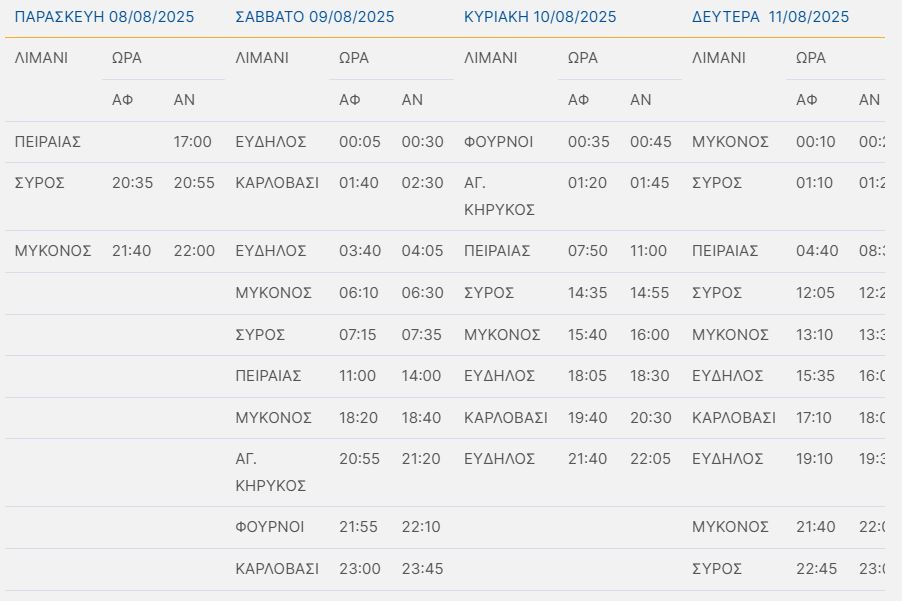Screen dimensions: 902x601
Task: Click the ΛΙΜΑΝΙ column header under Friday
Action: pyautogui.click(x=41, y=58)
